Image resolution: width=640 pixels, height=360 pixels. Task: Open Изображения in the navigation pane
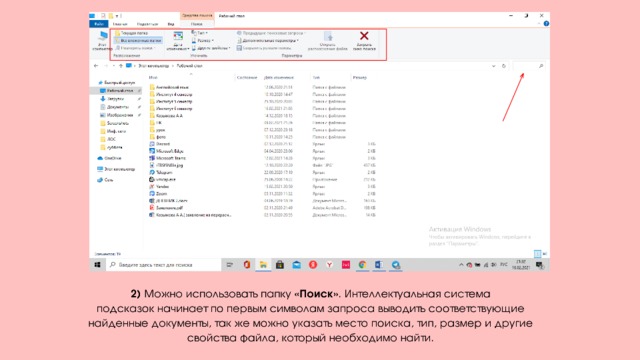[x=119, y=115]
